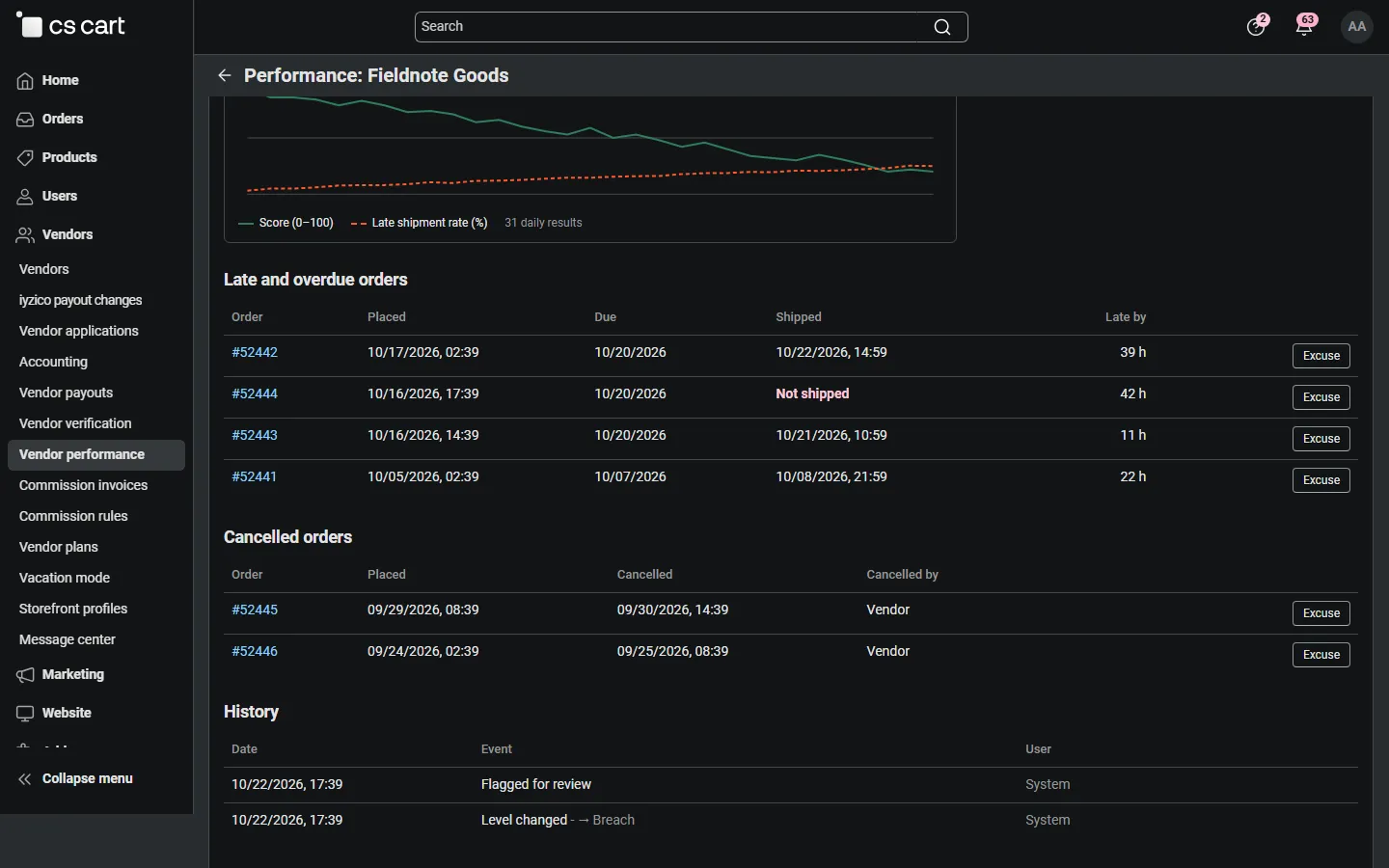
Task: Open cancelled order #52445 link
Action: pos(255,610)
